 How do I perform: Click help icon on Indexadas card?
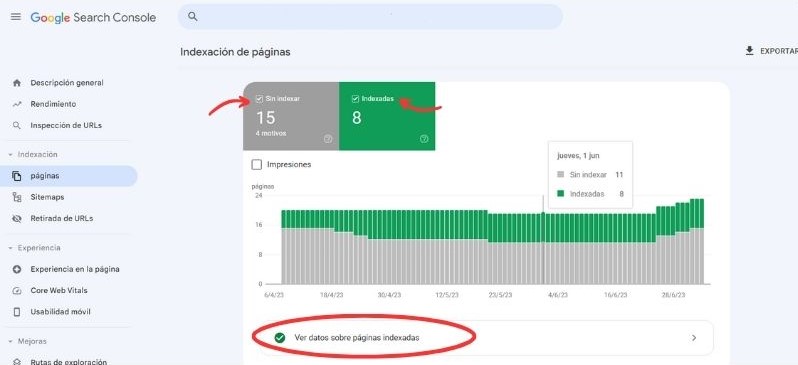pos(424,139)
